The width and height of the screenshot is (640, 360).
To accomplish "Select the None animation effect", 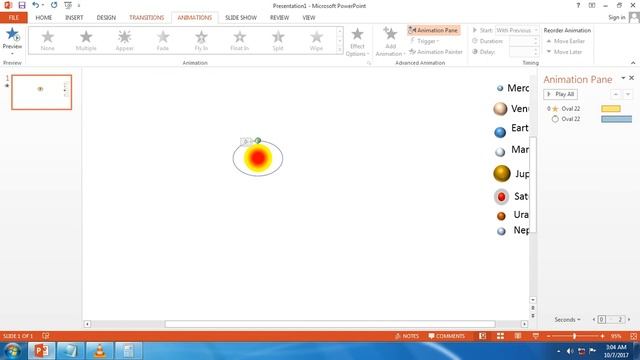I will click(x=47, y=40).
